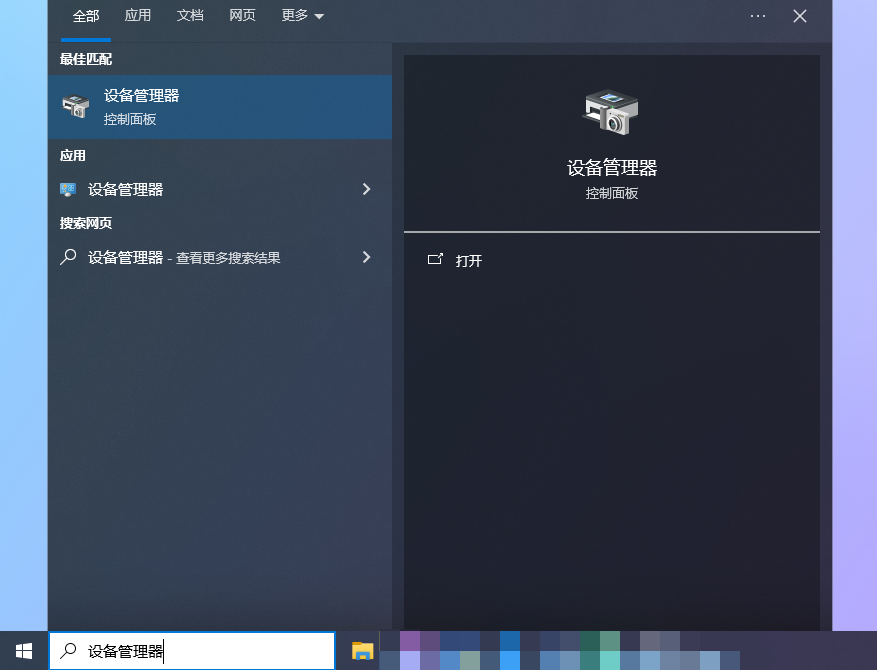The image size is (877, 670).
Task: Click the large Device Manager preview icon
Action: pos(610,112)
